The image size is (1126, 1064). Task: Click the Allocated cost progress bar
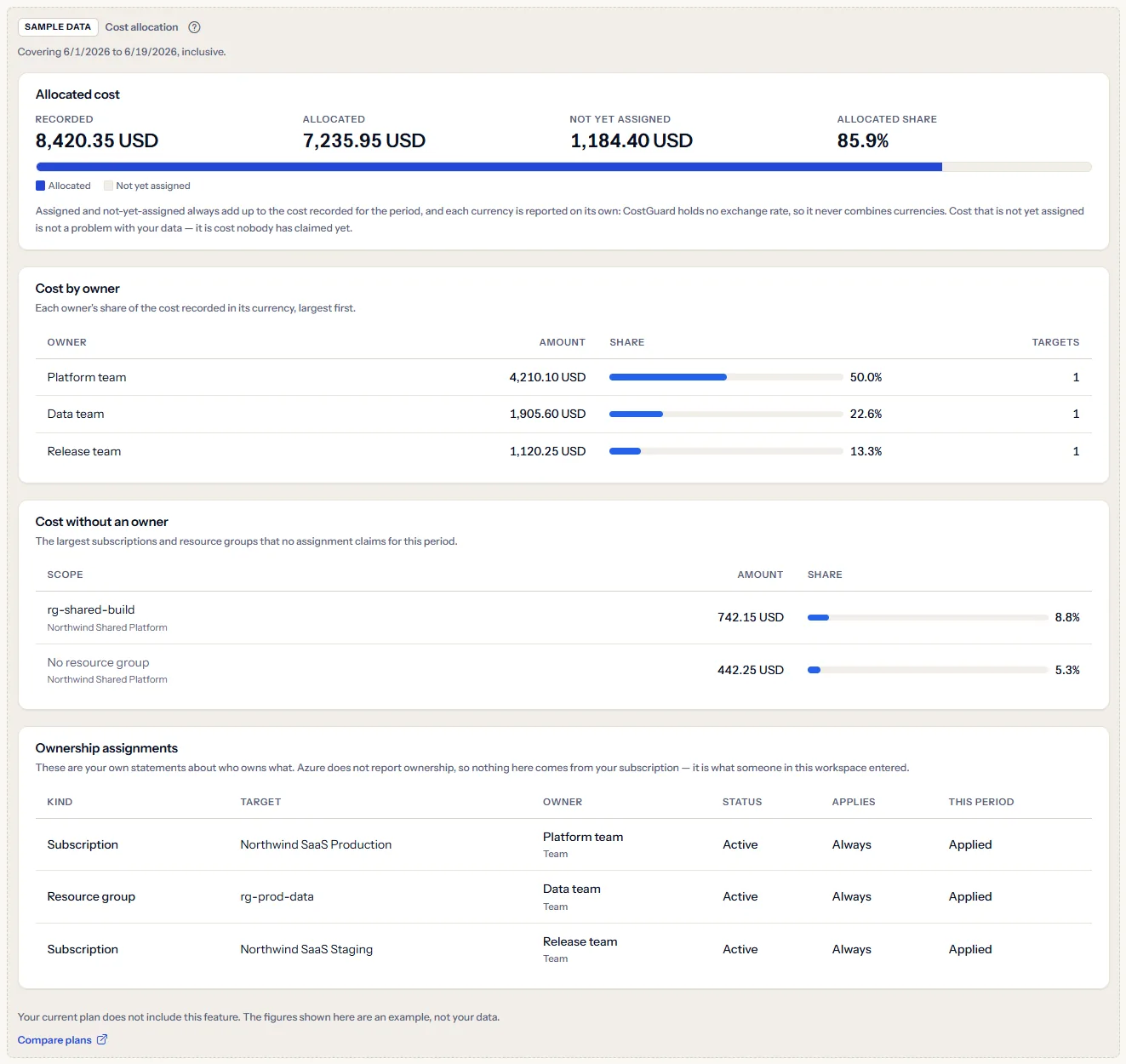[x=563, y=167]
